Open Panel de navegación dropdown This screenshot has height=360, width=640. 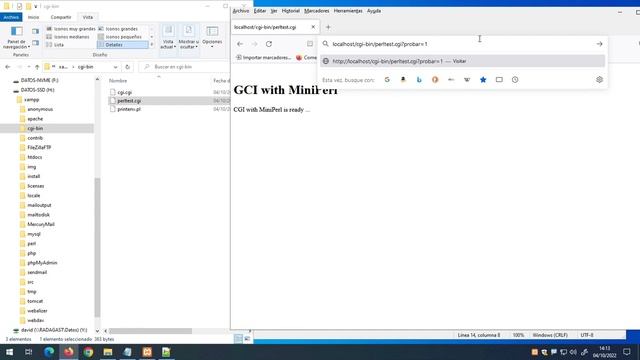click(x=16, y=38)
